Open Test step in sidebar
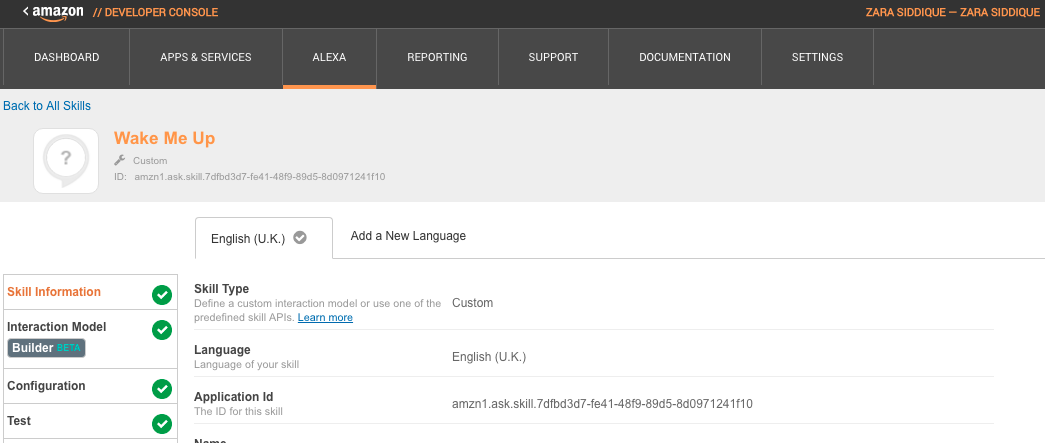1045x443 pixels. (91, 421)
